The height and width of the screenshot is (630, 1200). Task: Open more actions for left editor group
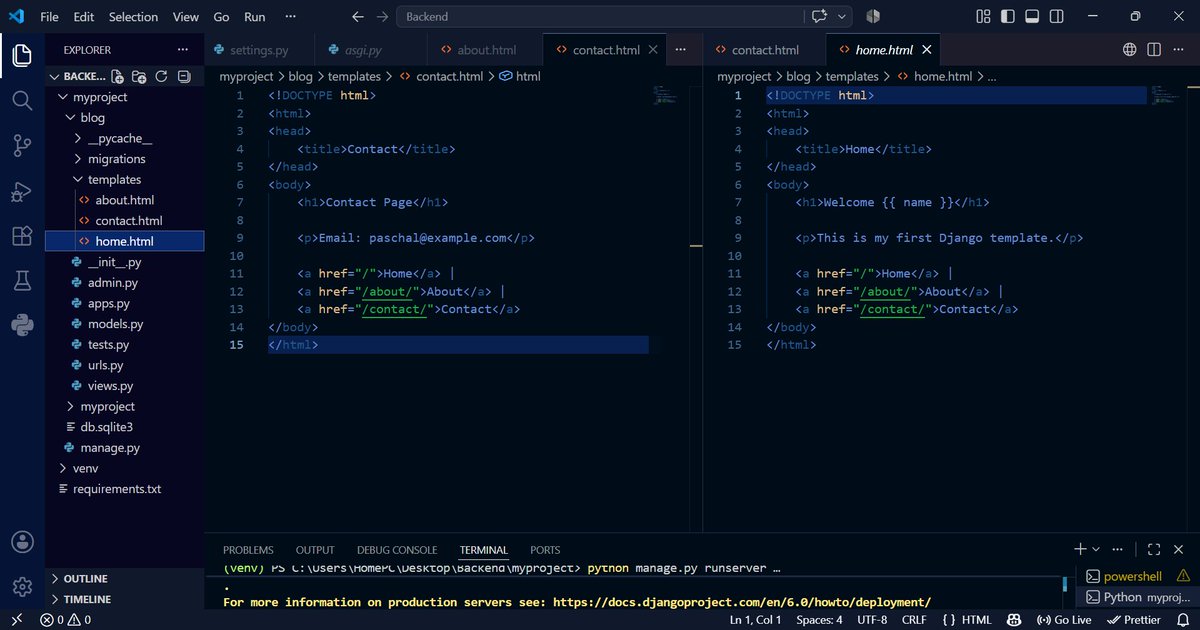[681, 49]
